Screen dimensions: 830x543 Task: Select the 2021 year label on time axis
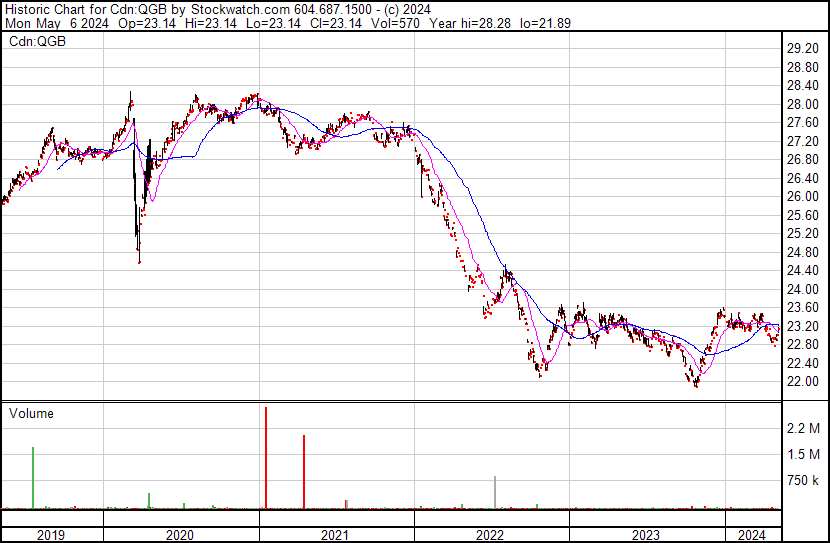[335, 535]
